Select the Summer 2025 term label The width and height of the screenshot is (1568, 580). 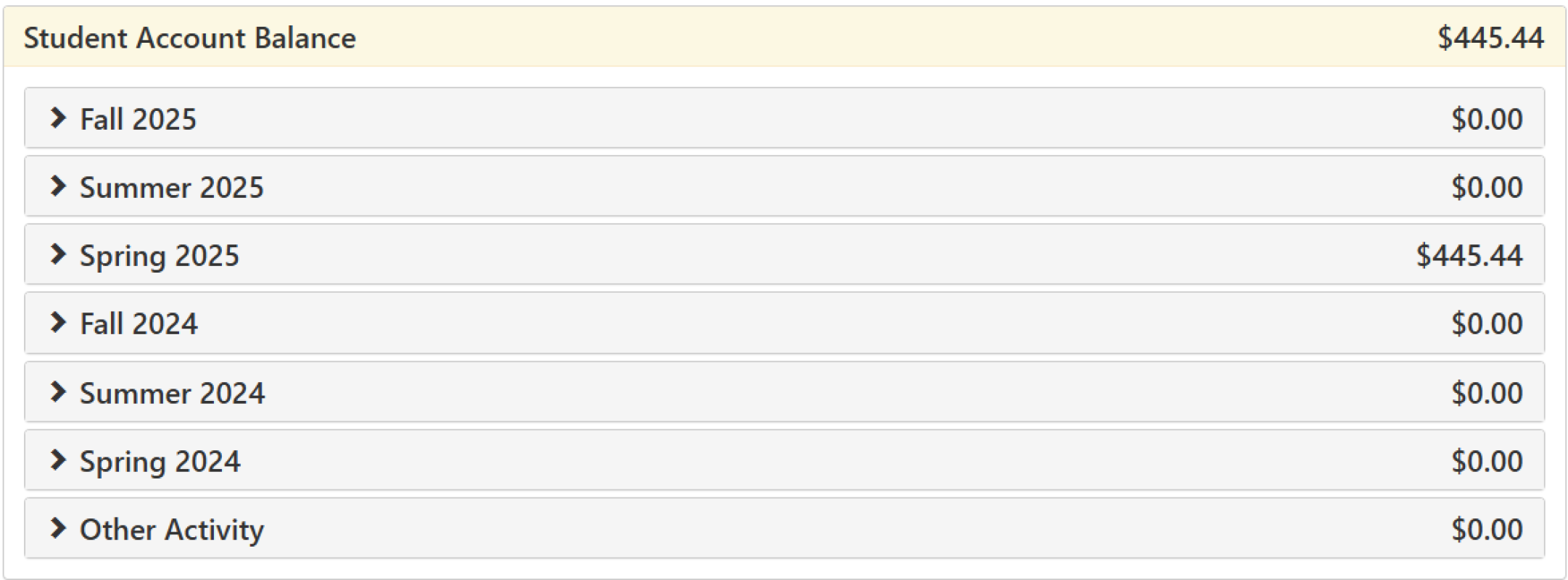click(171, 188)
